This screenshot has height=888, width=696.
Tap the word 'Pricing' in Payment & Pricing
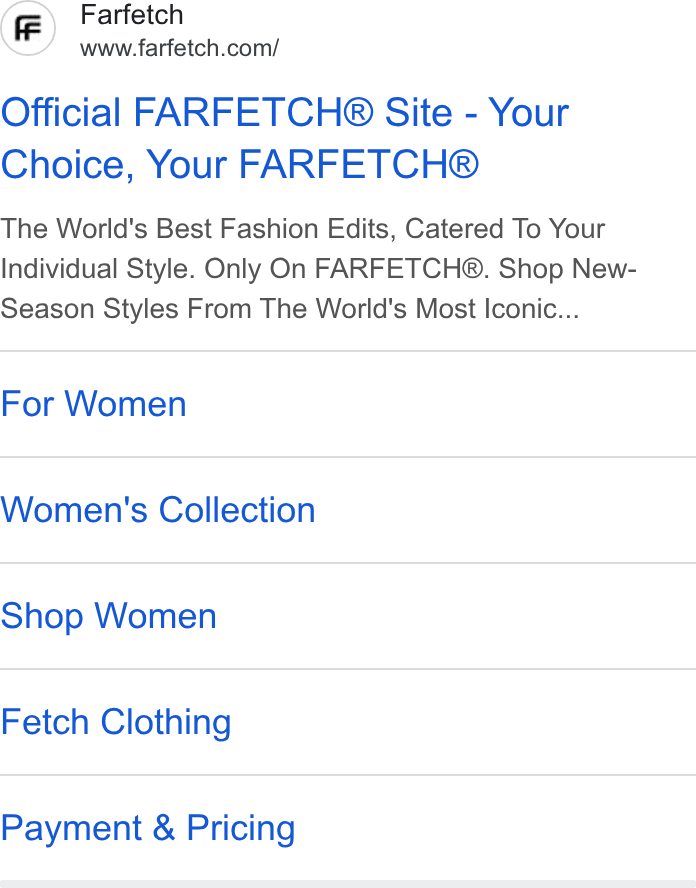coord(241,829)
